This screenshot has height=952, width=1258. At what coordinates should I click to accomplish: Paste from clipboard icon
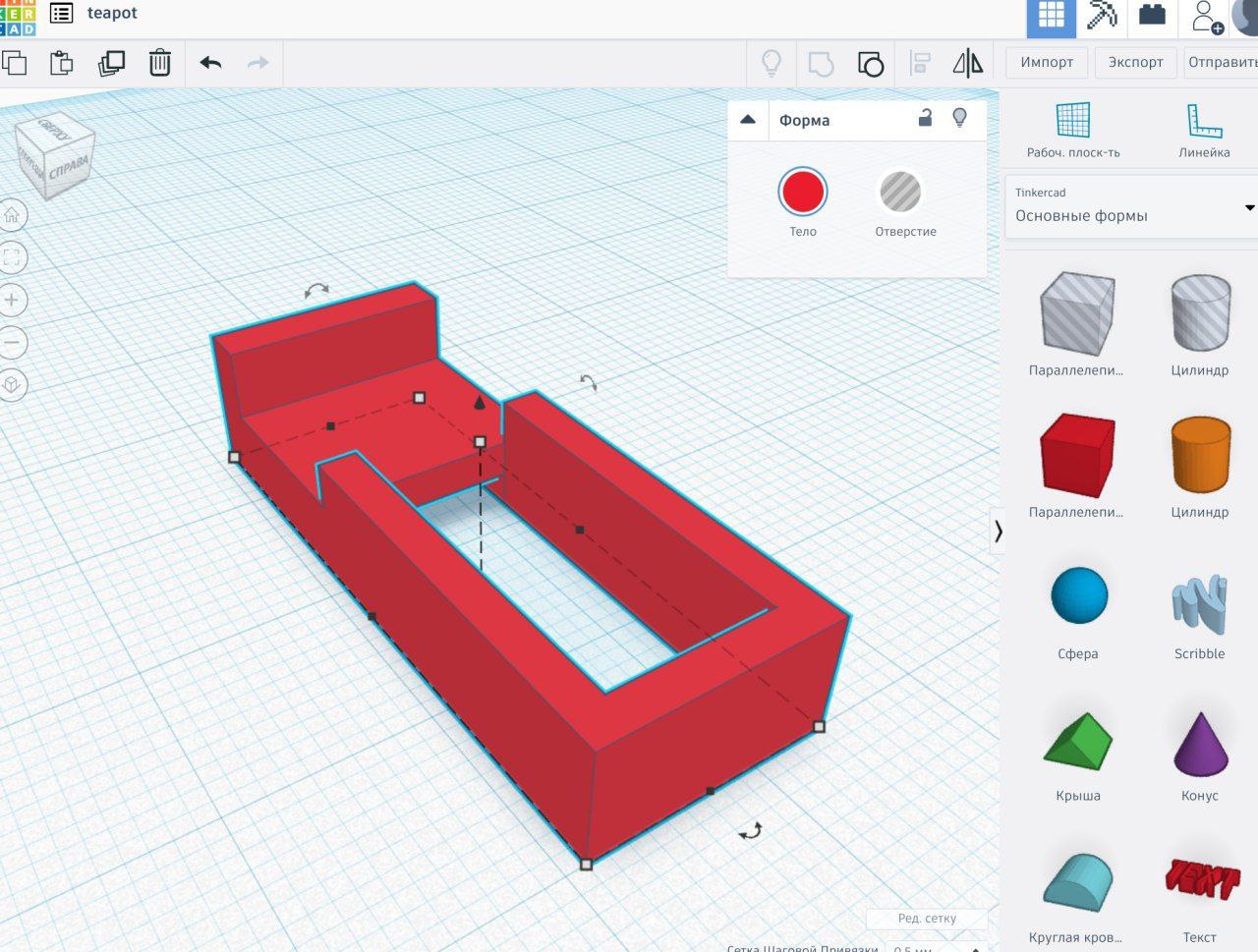pyautogui.click(x=62, y=63)
